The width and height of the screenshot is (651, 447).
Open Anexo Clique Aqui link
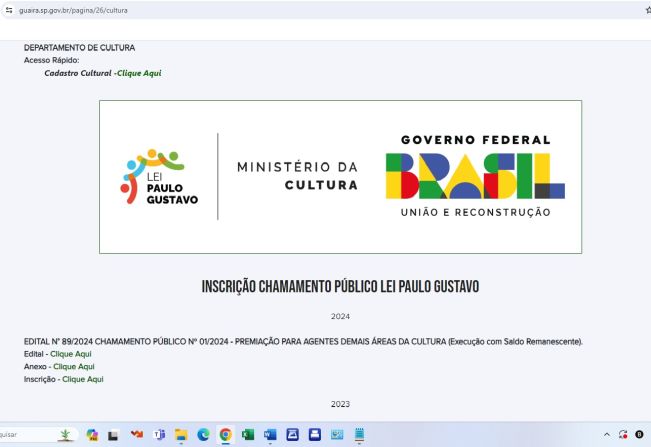tap(73, 366)
